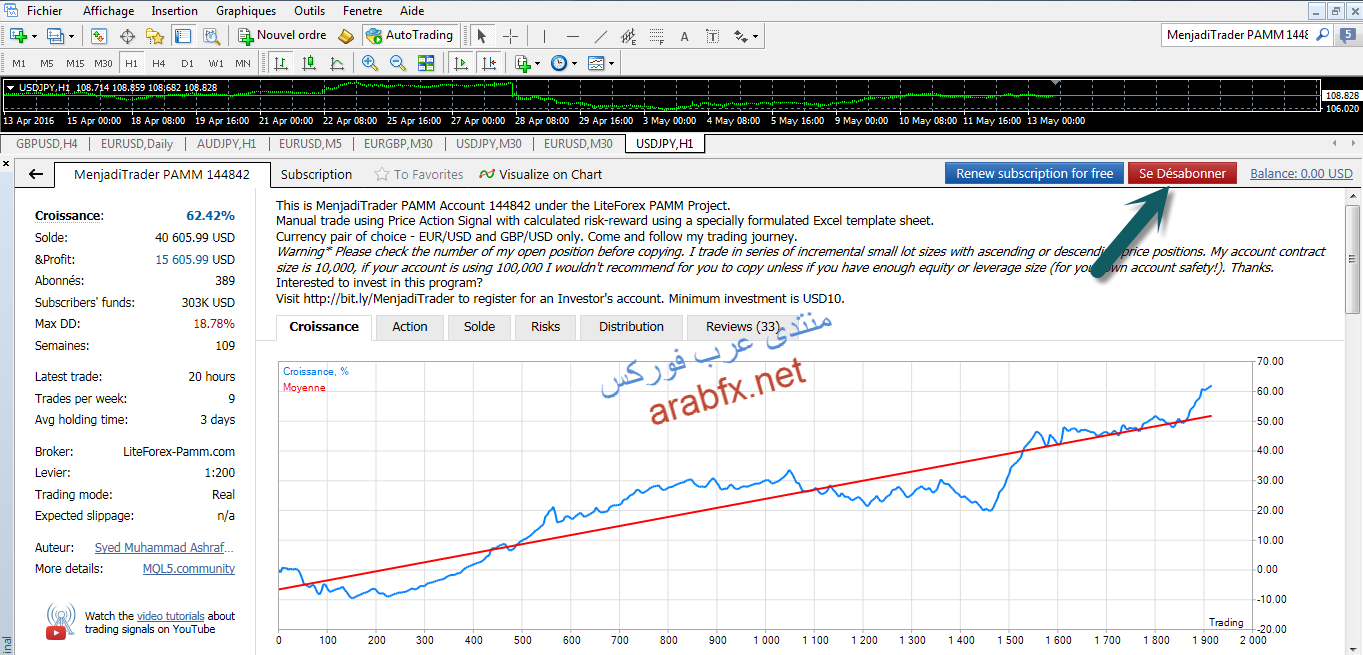Go back using the arrow button

click(36, 174)
